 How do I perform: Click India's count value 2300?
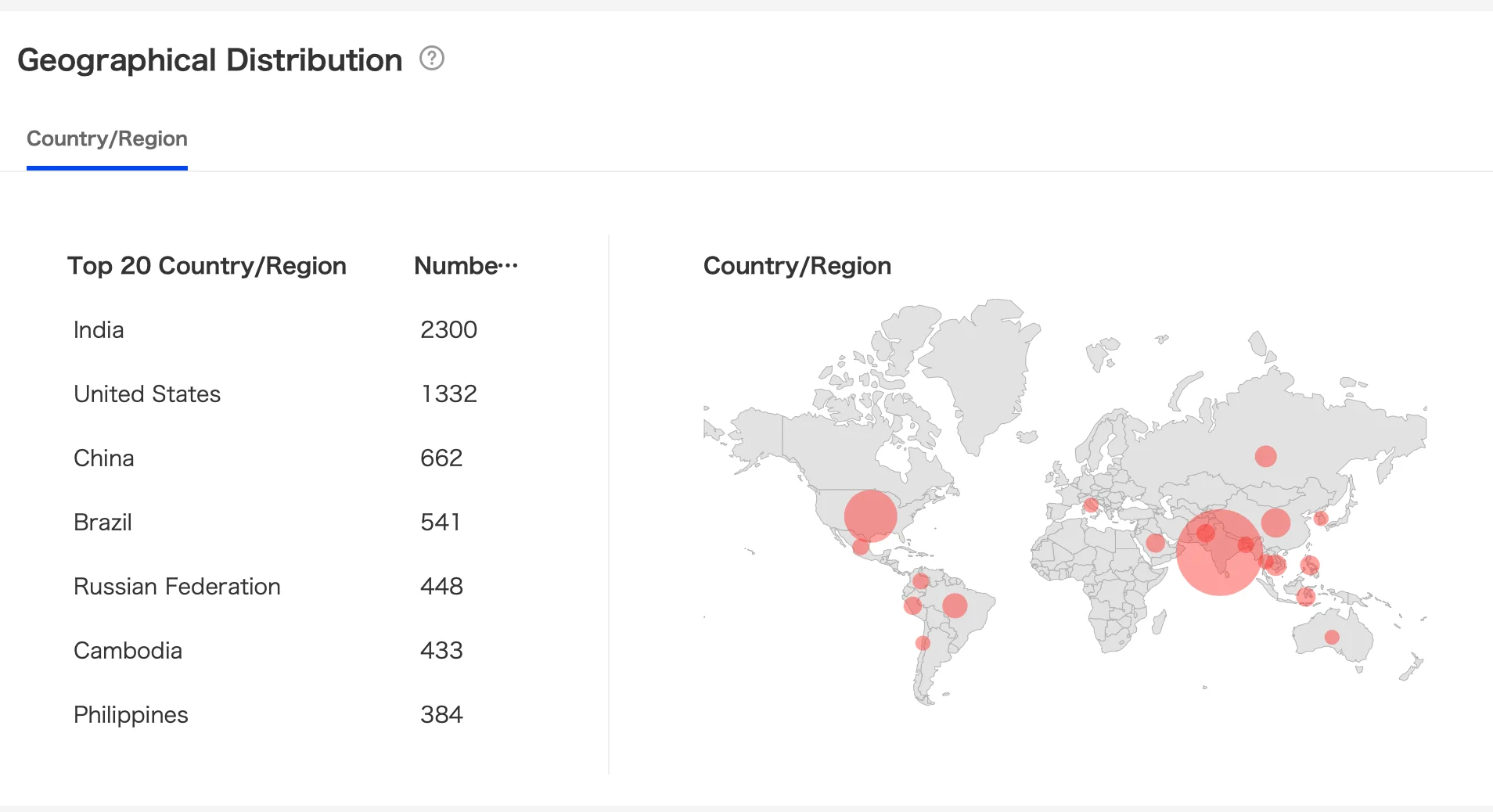448,330
